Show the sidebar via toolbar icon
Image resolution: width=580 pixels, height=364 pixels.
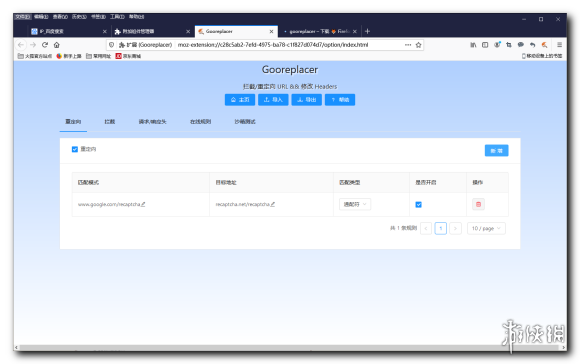click(485, 45)
